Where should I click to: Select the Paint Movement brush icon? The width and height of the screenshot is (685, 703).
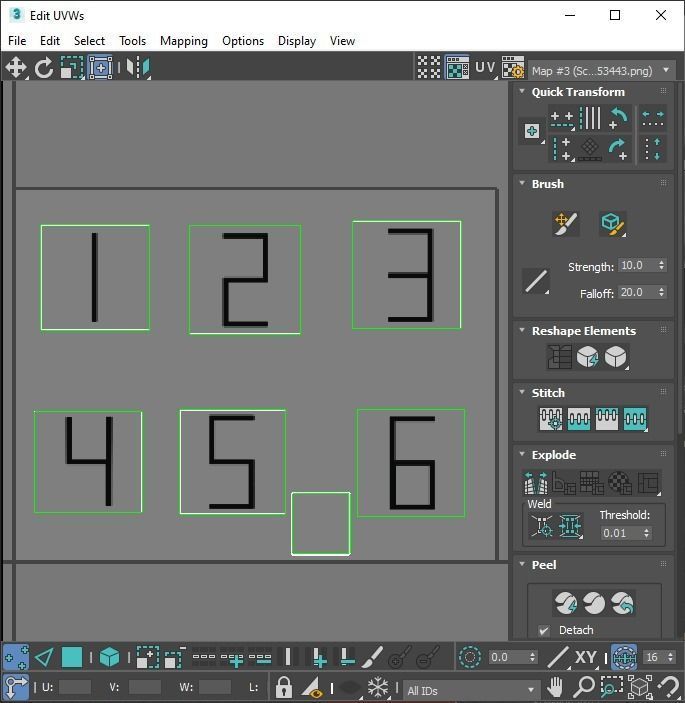pyautogui.click(x=566, y=224)
